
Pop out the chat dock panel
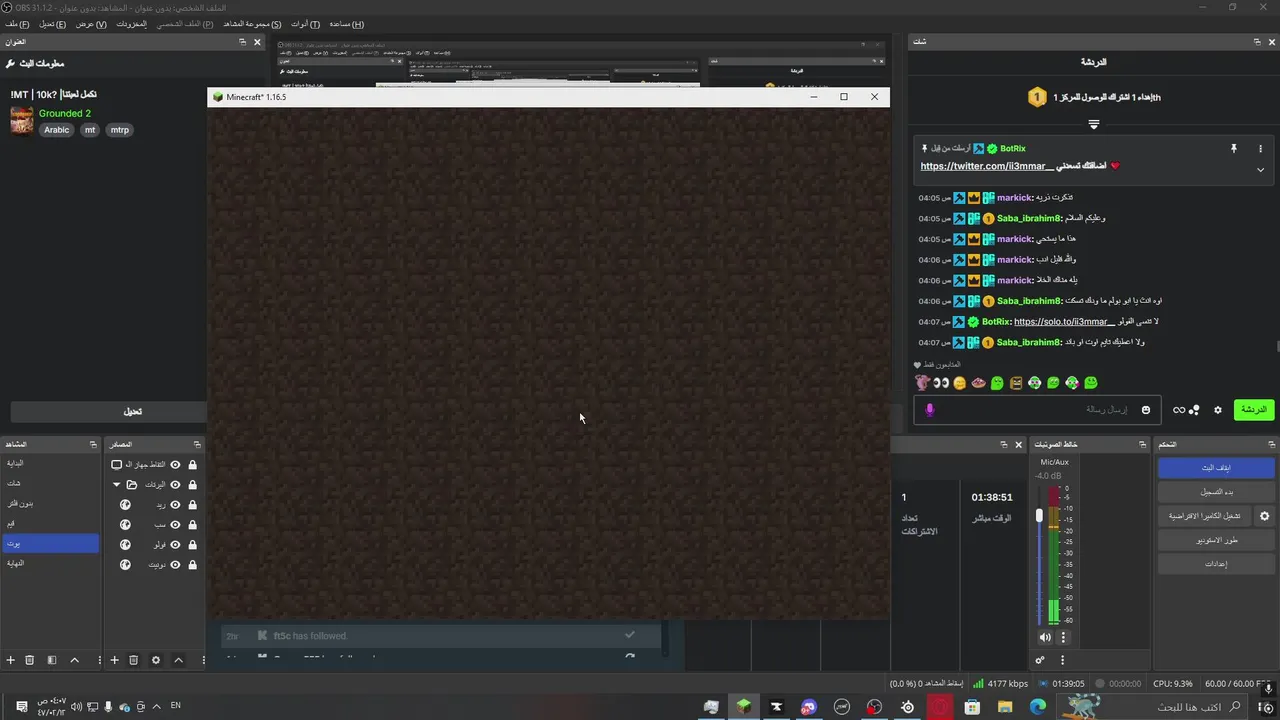click(x=1257, y=42)
